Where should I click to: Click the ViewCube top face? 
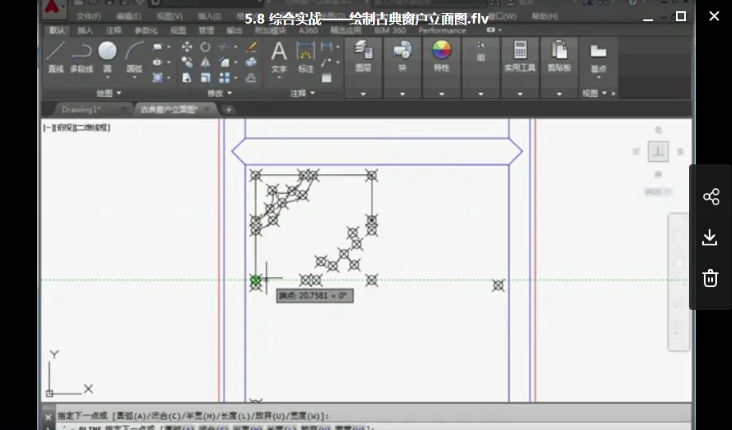click(x=658, y=151)
